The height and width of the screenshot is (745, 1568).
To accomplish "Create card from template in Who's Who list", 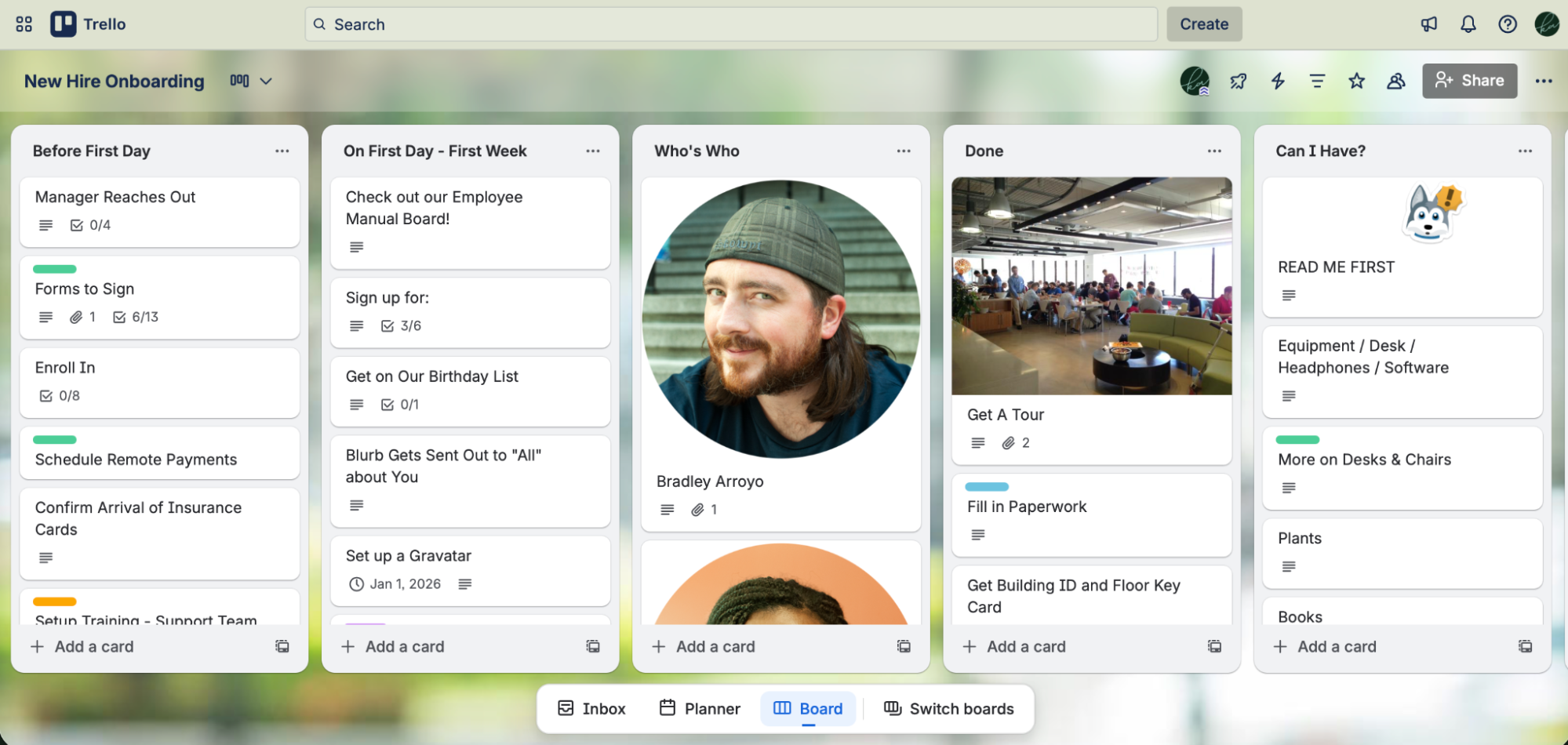I will pyautogui.click(x=904, y=646).
